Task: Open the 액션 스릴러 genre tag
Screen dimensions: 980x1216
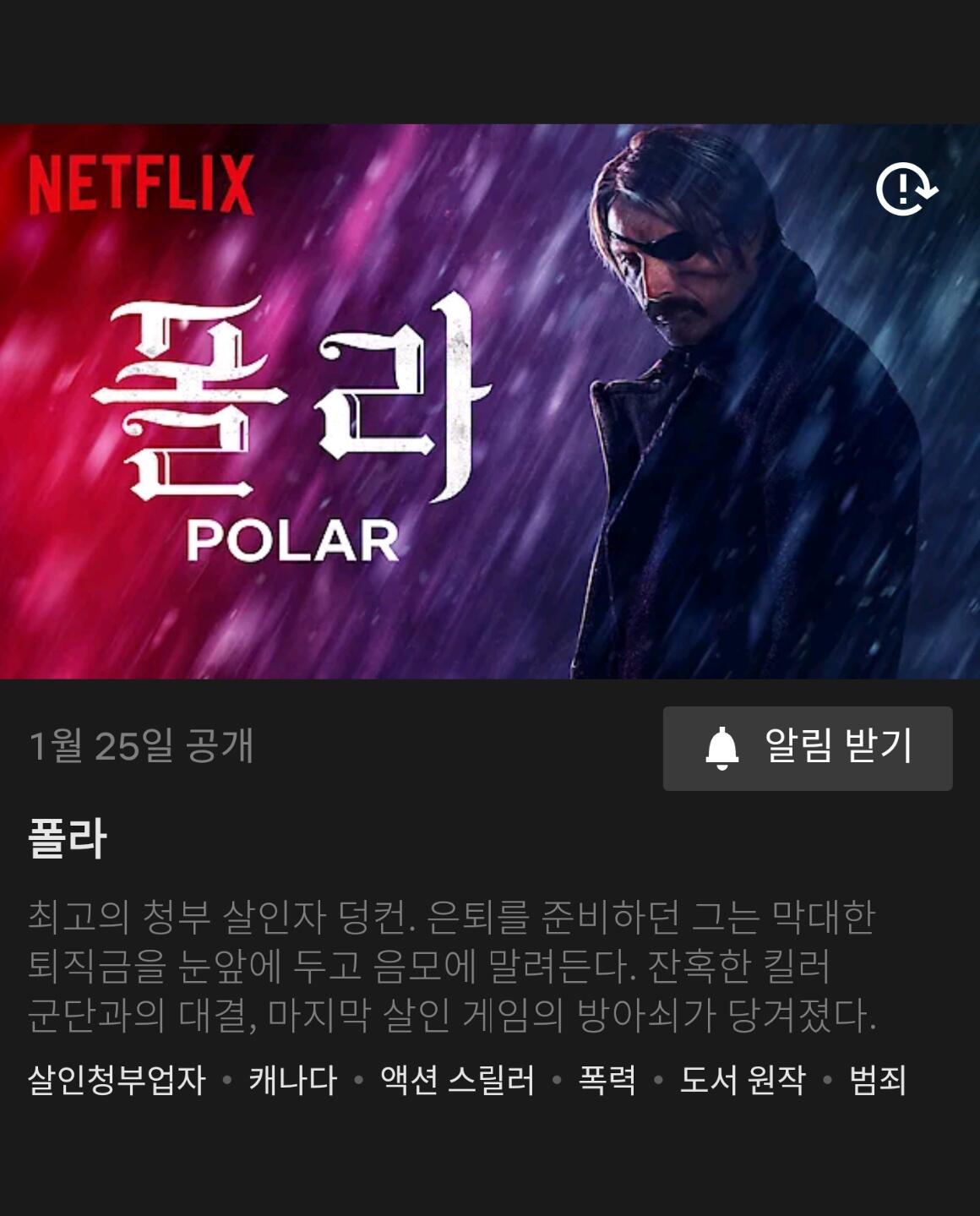Action: point(457,1080)
